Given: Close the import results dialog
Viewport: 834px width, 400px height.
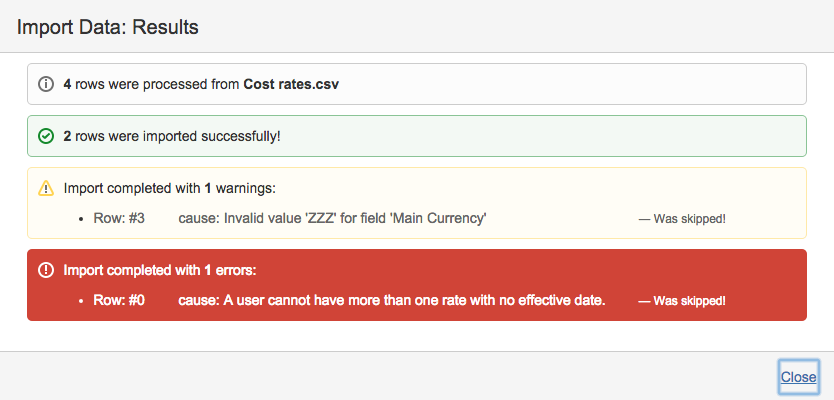Looking at the screenshot, I should (799, 377).
